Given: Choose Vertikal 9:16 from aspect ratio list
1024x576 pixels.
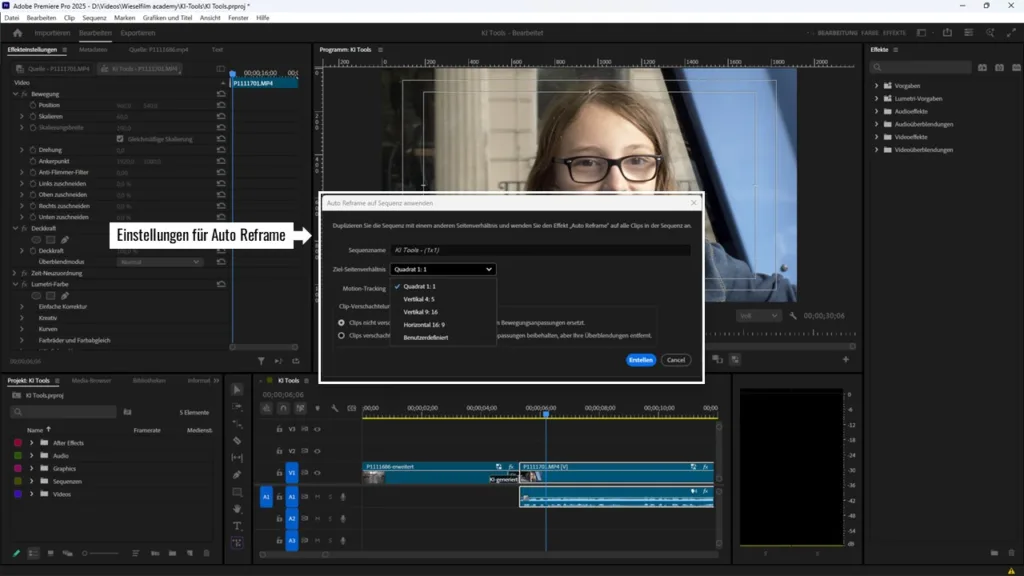Looking at the screenshot, I should 419,312.
